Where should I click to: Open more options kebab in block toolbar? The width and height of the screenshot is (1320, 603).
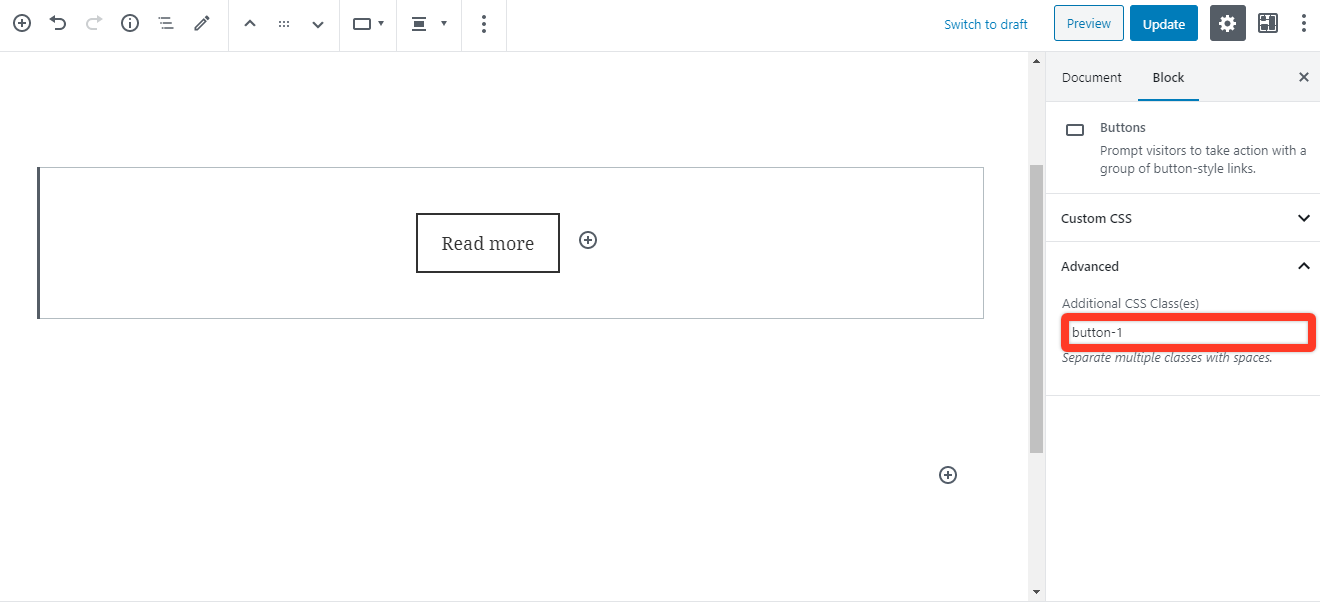484,24
